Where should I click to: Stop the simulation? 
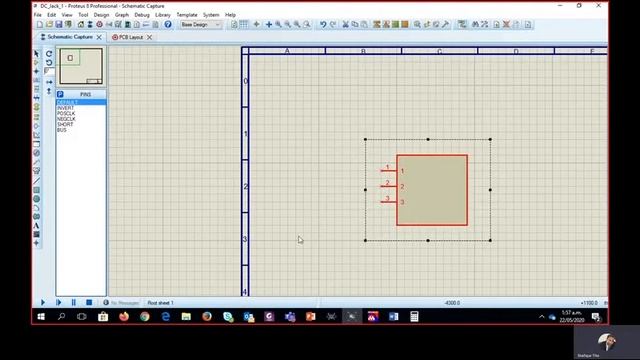tap(89, 302)
